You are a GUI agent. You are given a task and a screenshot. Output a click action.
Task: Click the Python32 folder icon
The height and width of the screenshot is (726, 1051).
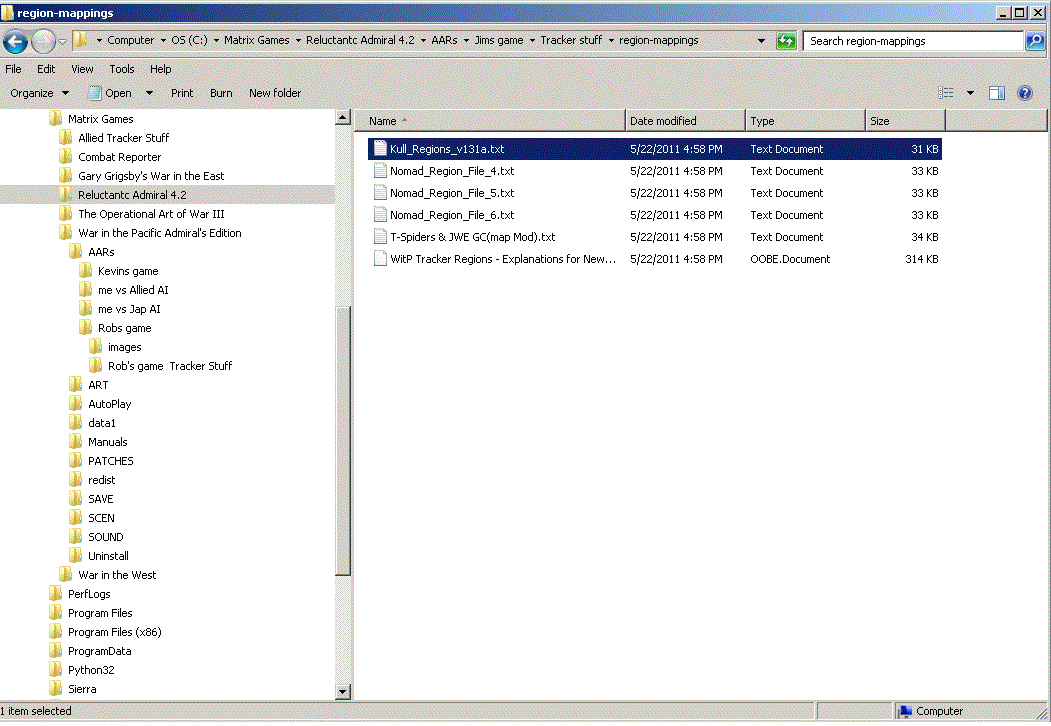point(56,669)
